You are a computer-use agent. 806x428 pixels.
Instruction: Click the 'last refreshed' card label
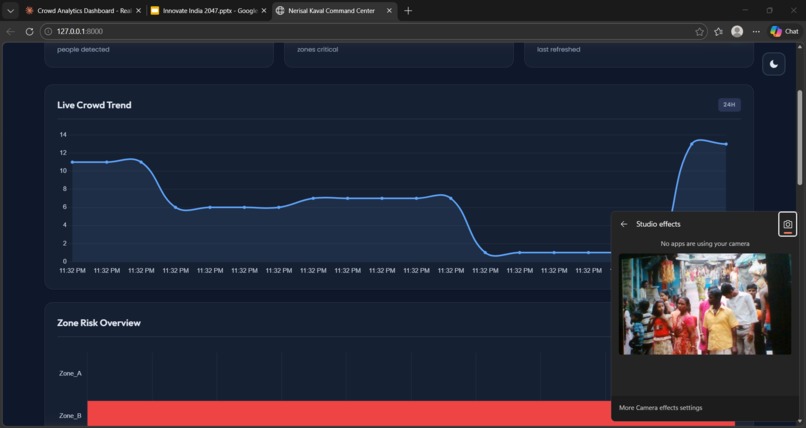coord(559,49)
